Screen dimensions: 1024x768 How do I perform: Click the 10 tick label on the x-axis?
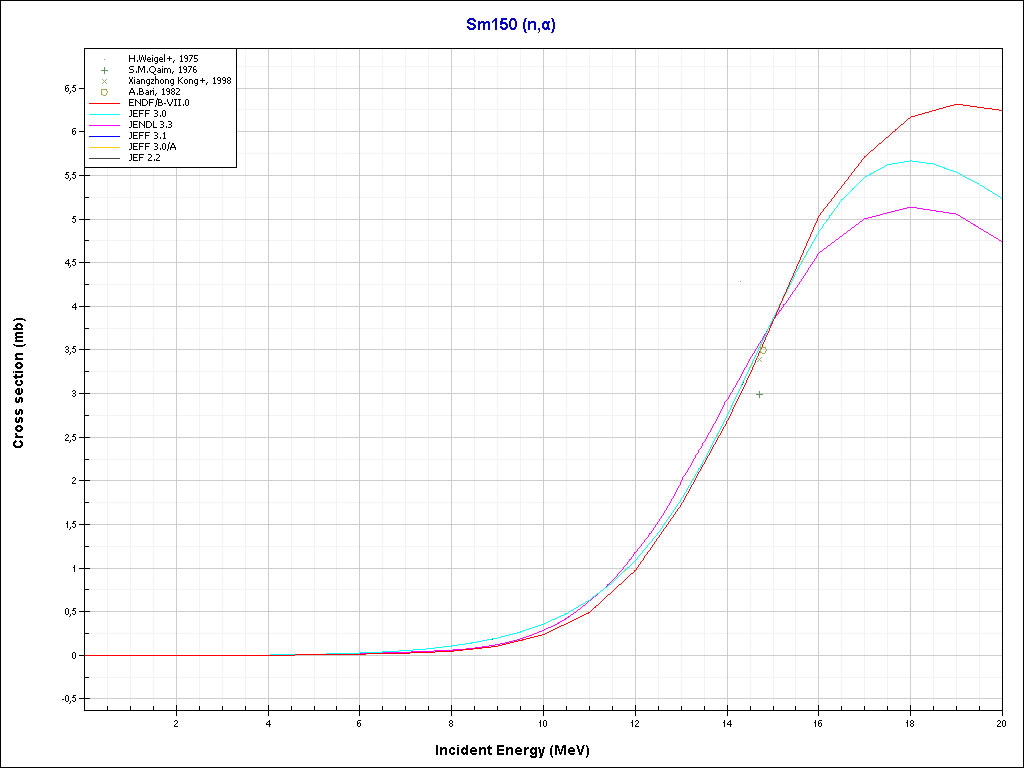point(543,723)
